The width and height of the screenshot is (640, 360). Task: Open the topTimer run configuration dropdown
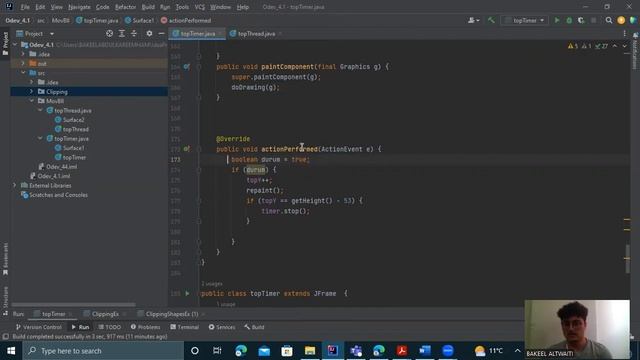point(524,20)
